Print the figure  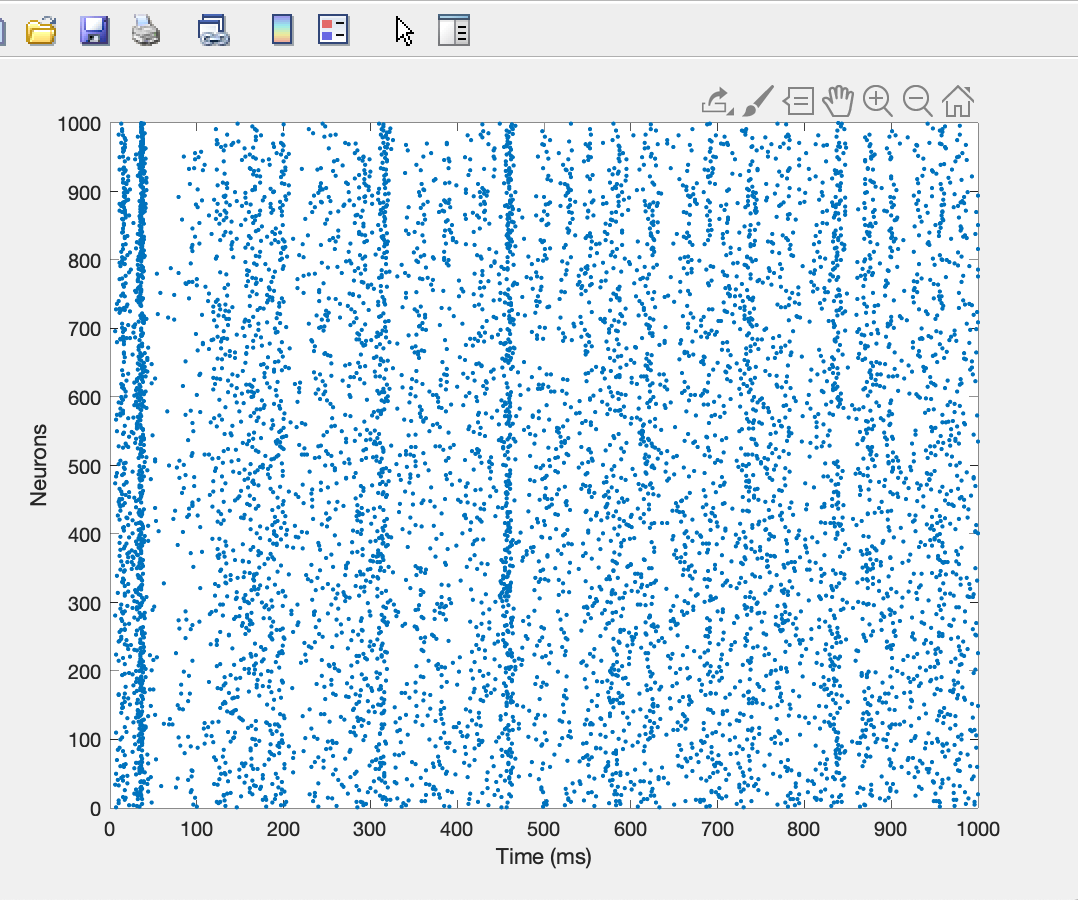click(146, 31)
